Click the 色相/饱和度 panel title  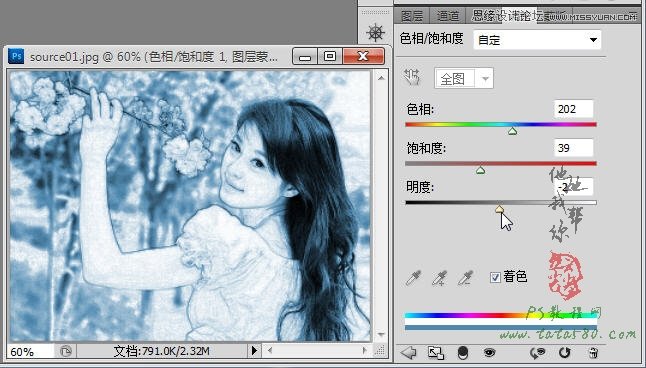tap(431, 39)
